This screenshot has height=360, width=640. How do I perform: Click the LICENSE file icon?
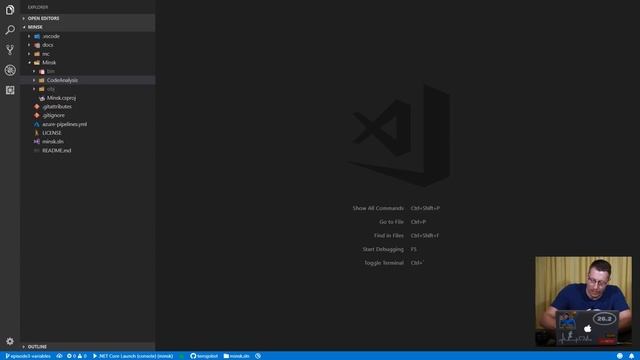click(x=37, y=133)
